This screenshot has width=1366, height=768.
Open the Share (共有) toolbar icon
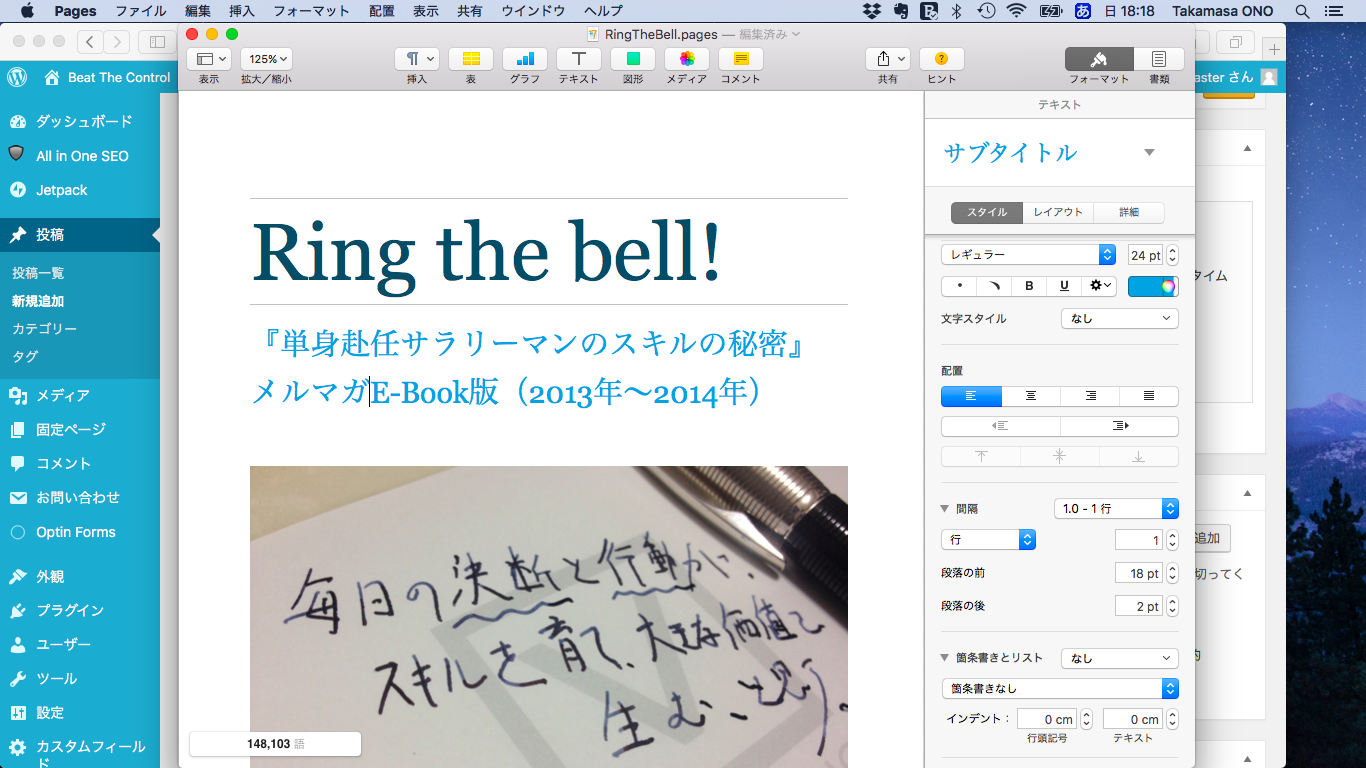(888, 59)
